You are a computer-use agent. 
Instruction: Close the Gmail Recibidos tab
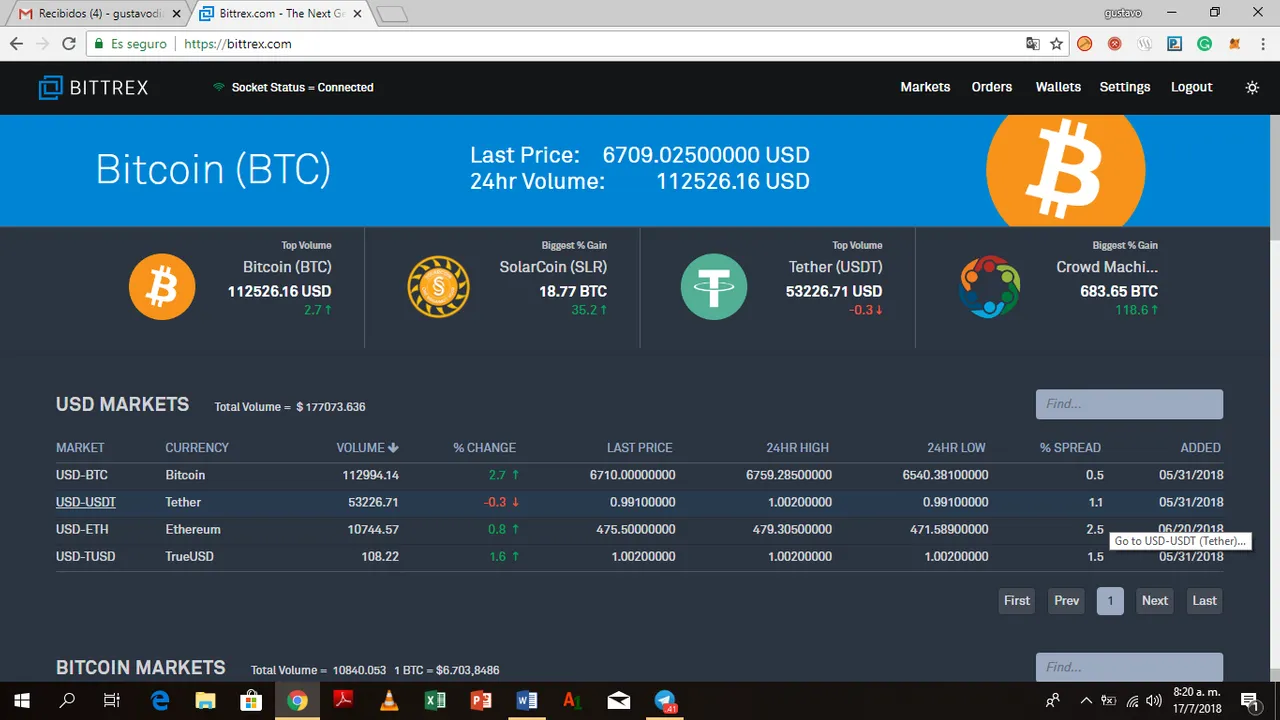click(x=176, y=14)
